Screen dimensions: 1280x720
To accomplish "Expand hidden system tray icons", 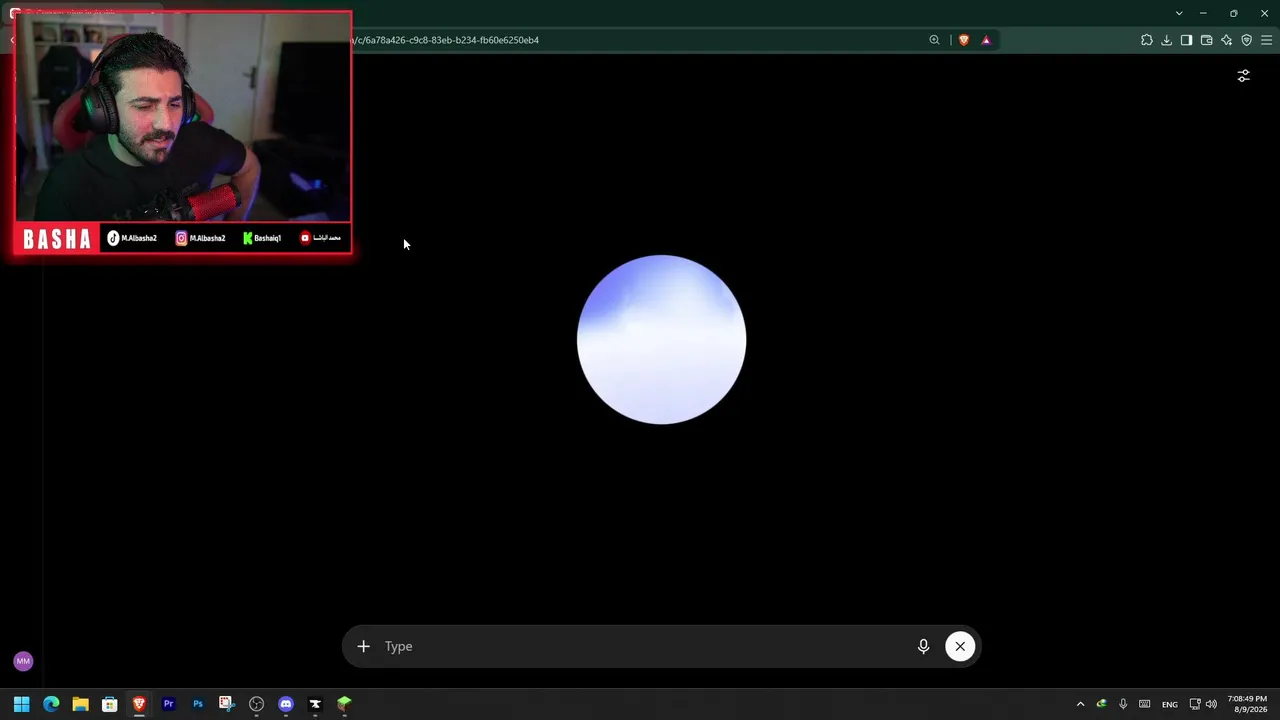I will [x=1080, y=704].
